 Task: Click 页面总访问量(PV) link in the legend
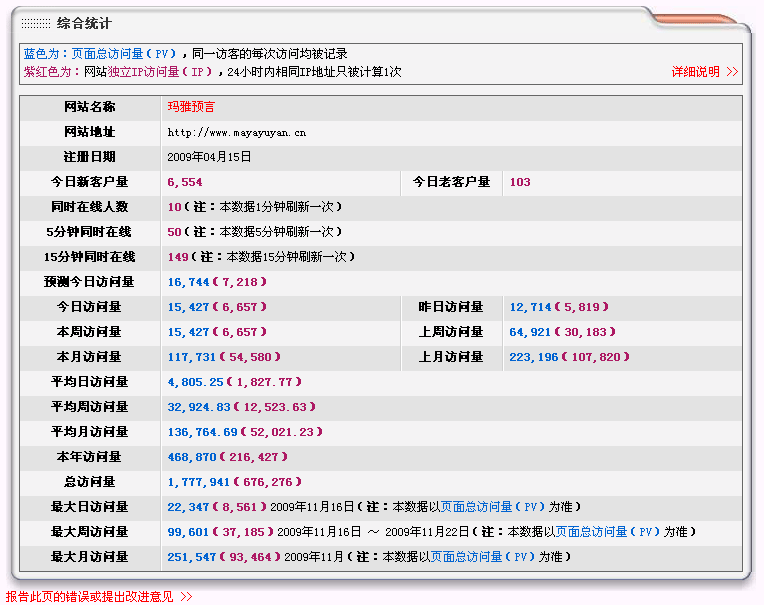(x=124, y=54)
